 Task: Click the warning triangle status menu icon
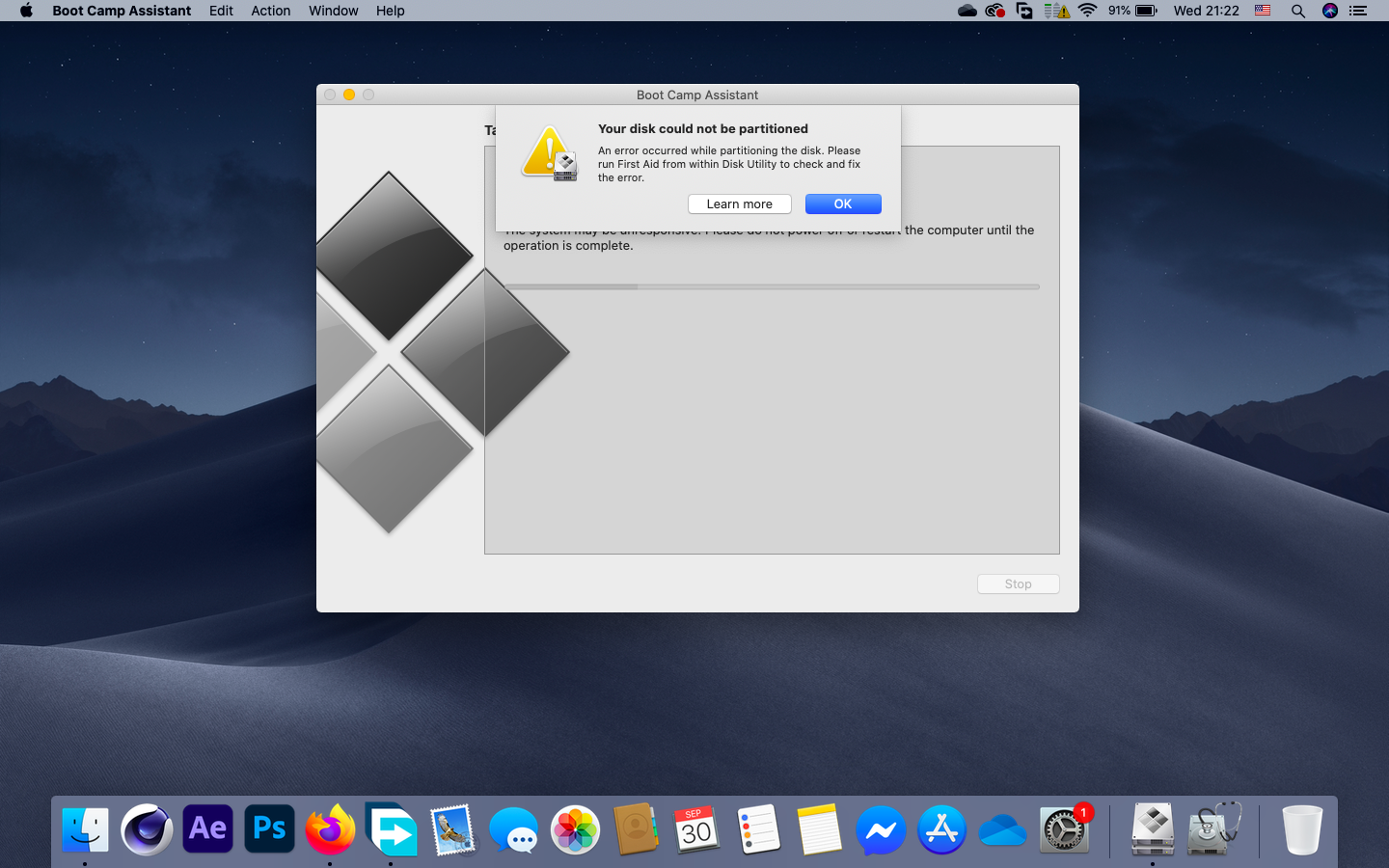[1057, 11]
